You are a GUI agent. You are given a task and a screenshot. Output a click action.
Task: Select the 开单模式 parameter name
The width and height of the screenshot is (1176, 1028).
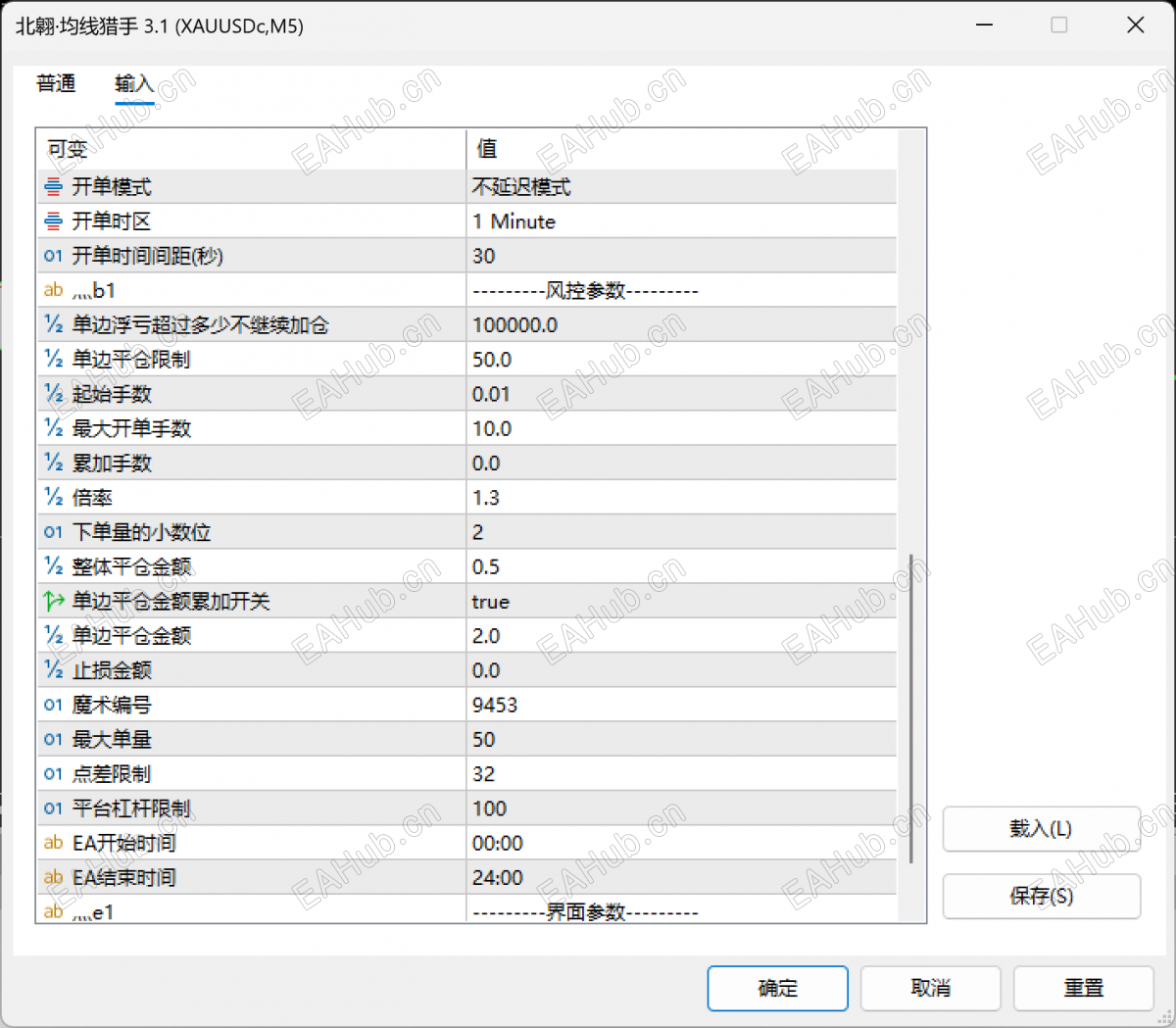coord(112,187)
